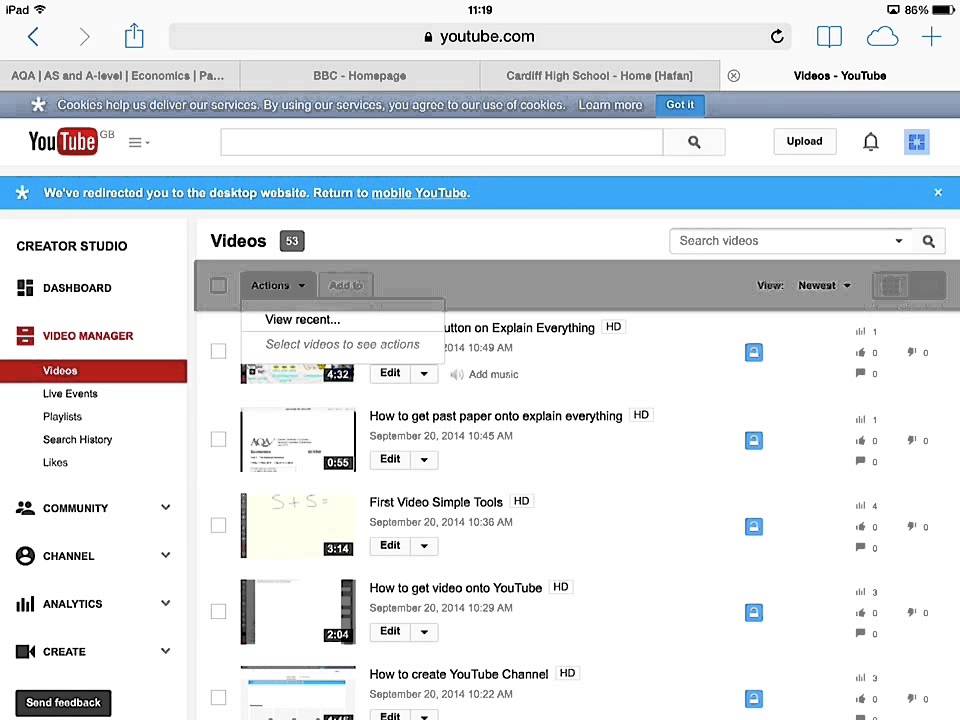Image resolution: width=960 pixels, height=720 pixels.
Task: Open Dashboard in Creator Studio
Action: tap(64, 288)
